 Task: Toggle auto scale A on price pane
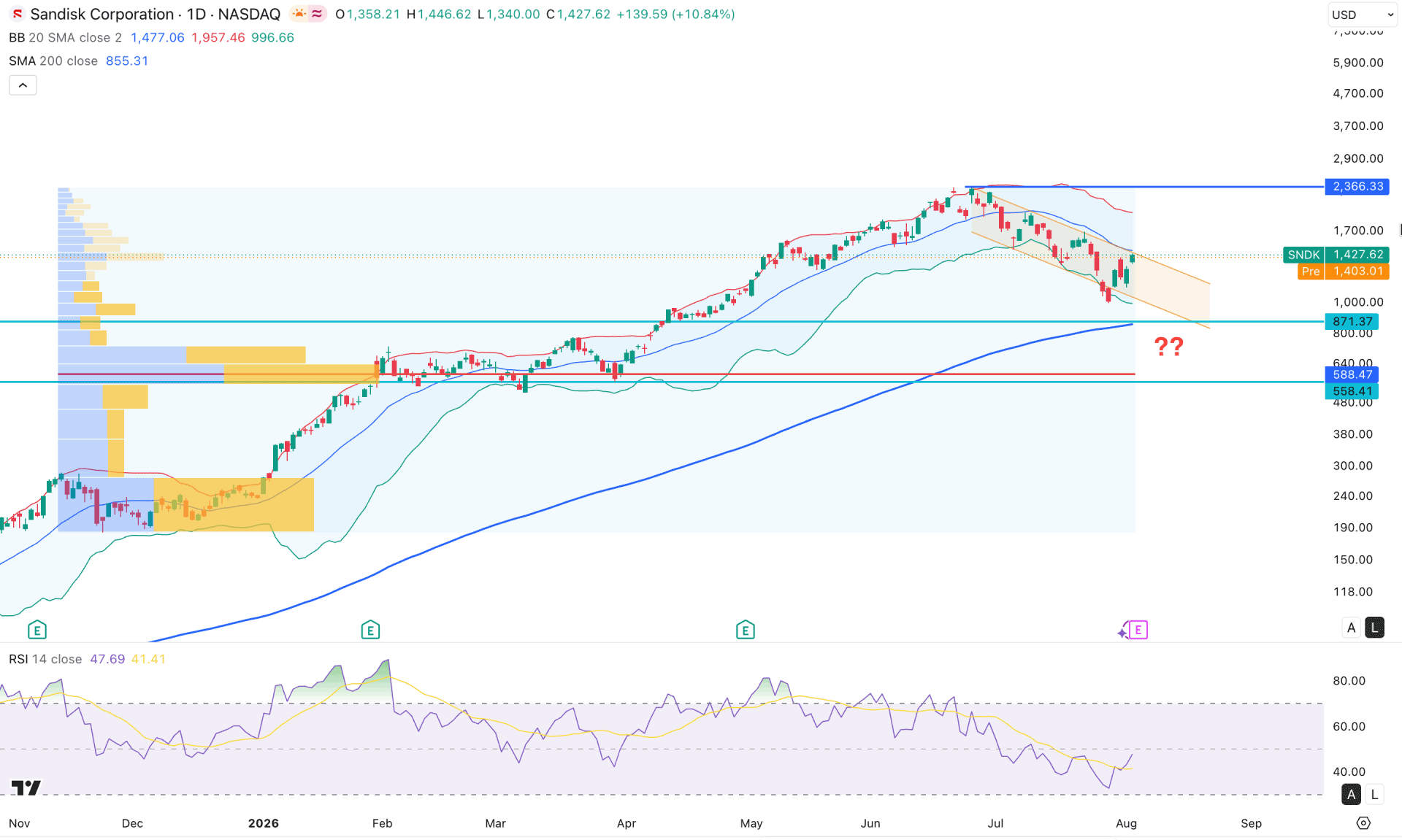[x=1352, y=628]
